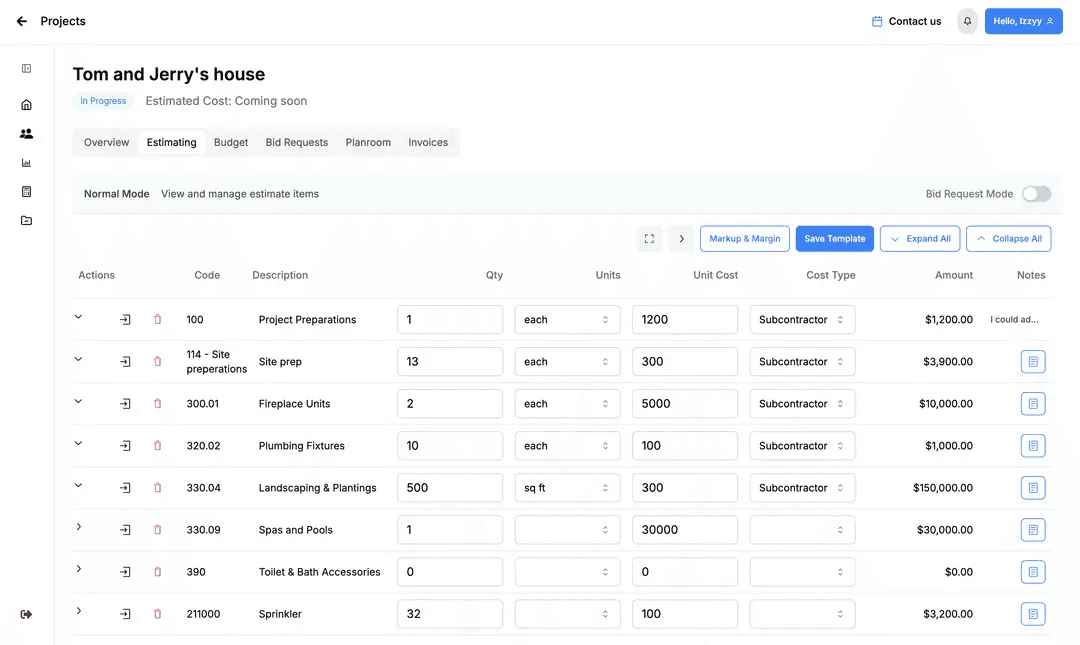
Task: Open Units dropdown for Landscaping & Plantings
Action: tap(567, 488)
